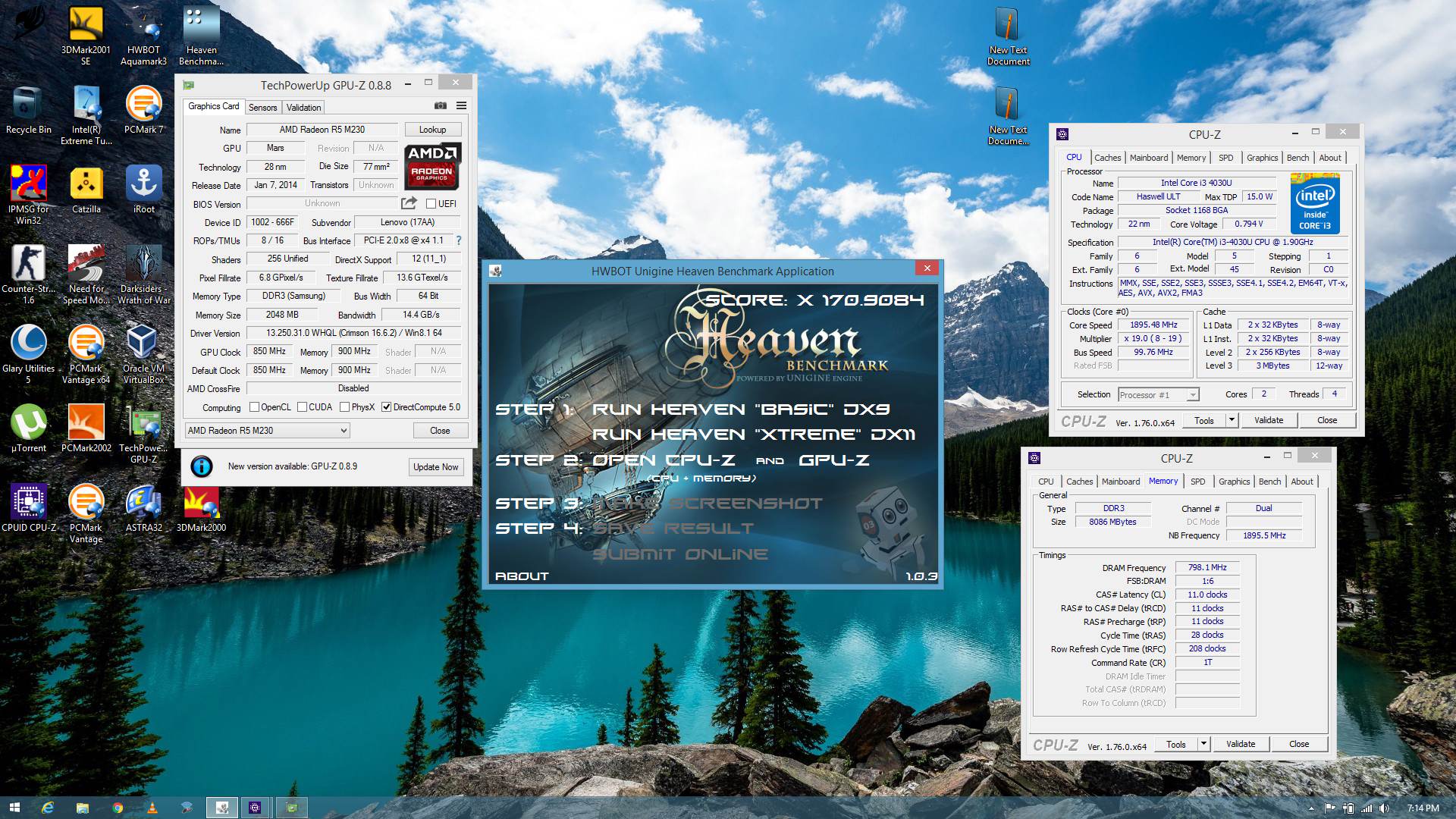Switch to Sensors tab in GPU-Z
Screen dimensions: 1456x819
click(263, 108)
